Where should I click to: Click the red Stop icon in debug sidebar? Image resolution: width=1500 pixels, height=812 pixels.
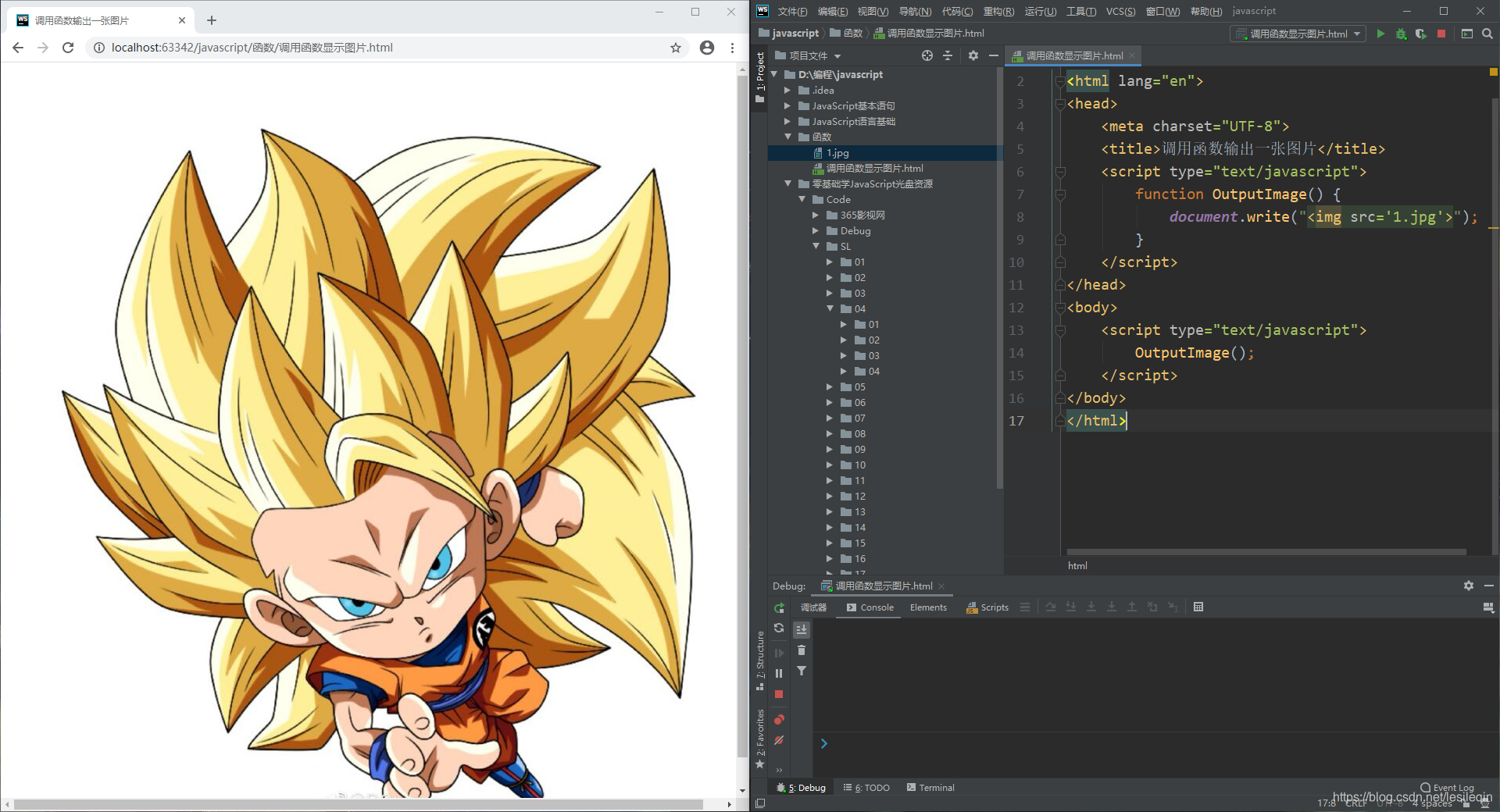(779, 694)
